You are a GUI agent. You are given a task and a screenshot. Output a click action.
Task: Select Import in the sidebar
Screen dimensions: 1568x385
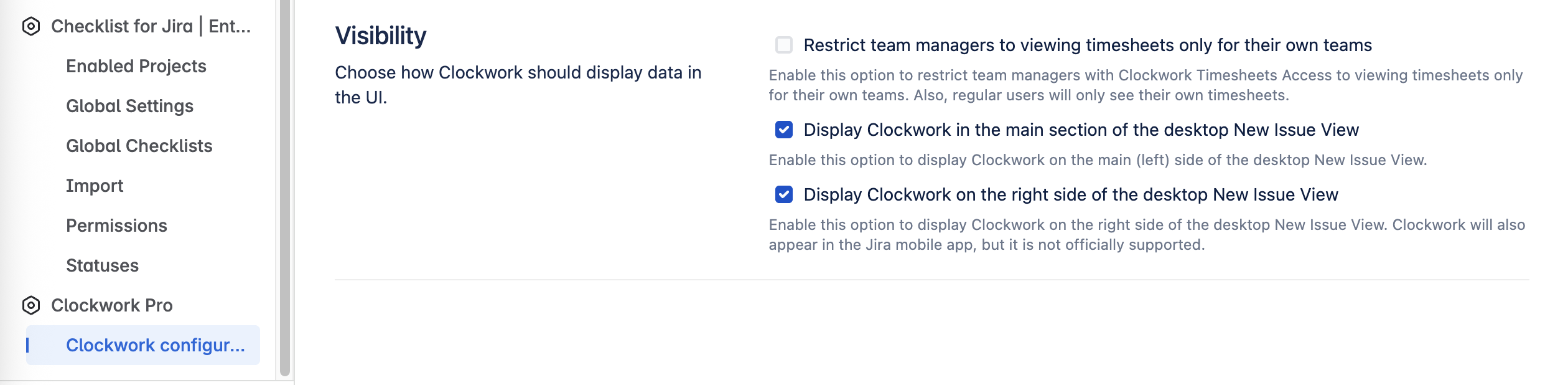(x=95, y=186)
